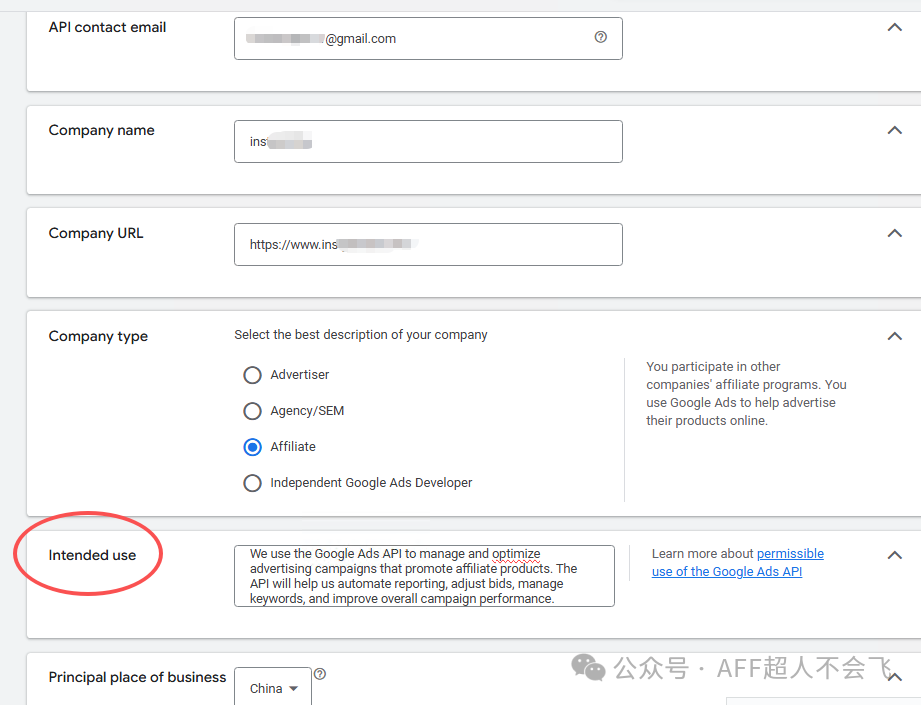The width and height of the screenshot is (921, 705).
Task: Collapse the Intended use section
Action: pyautogui.click(x=895, y=555)
